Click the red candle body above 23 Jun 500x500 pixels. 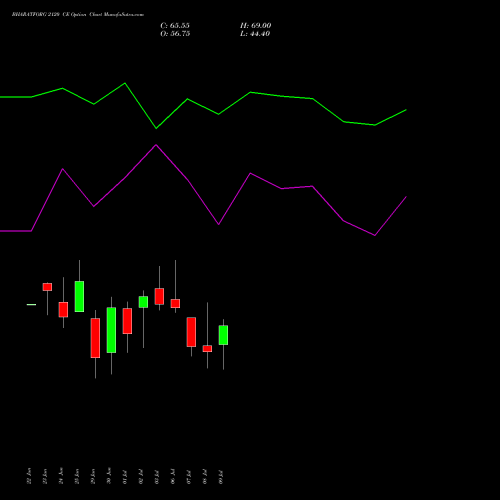point(47,287)
